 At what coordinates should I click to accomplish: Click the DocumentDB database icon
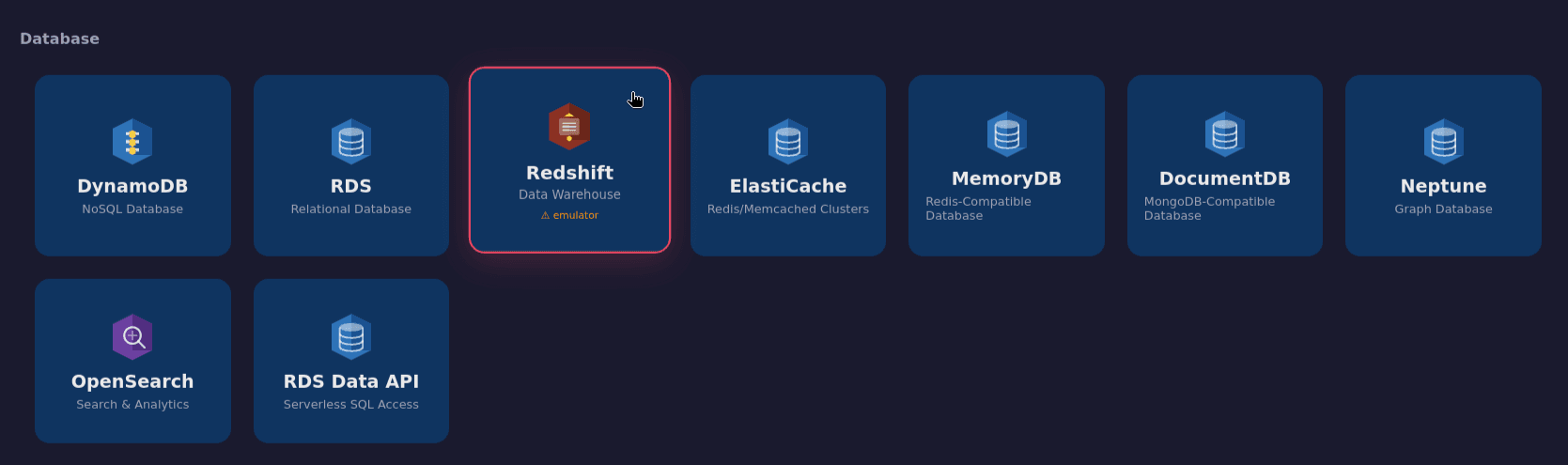click(1225, 134)
